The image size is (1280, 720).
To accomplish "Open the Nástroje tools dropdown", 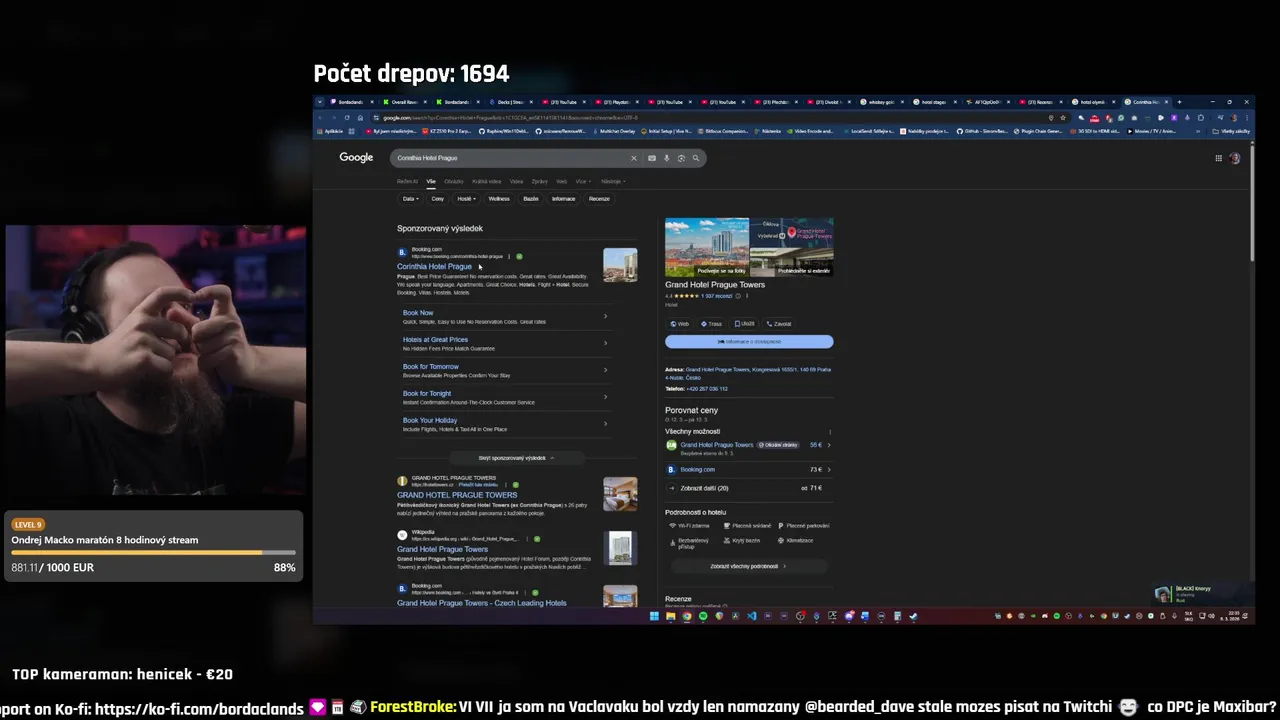I will [613, 181].
